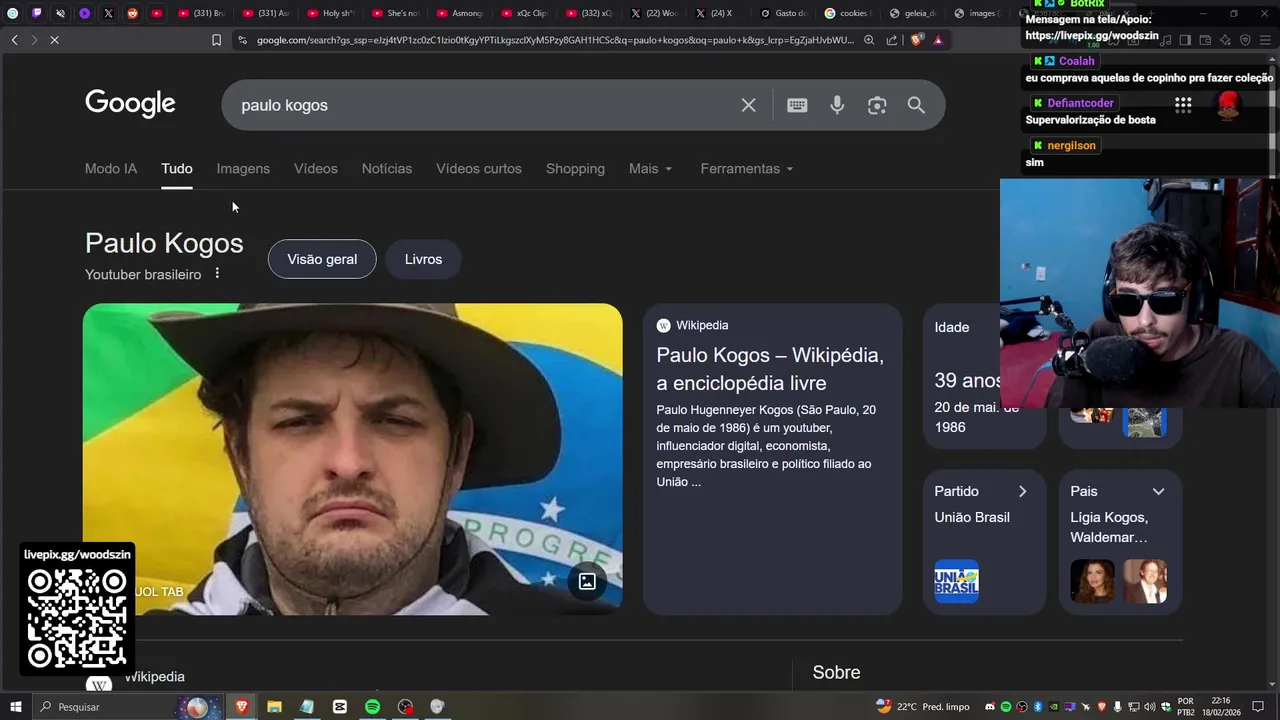This screenshot has width=1280, height=720.
Task: Switch to the 'cookies' Google tab
Action: pos(847,13)
